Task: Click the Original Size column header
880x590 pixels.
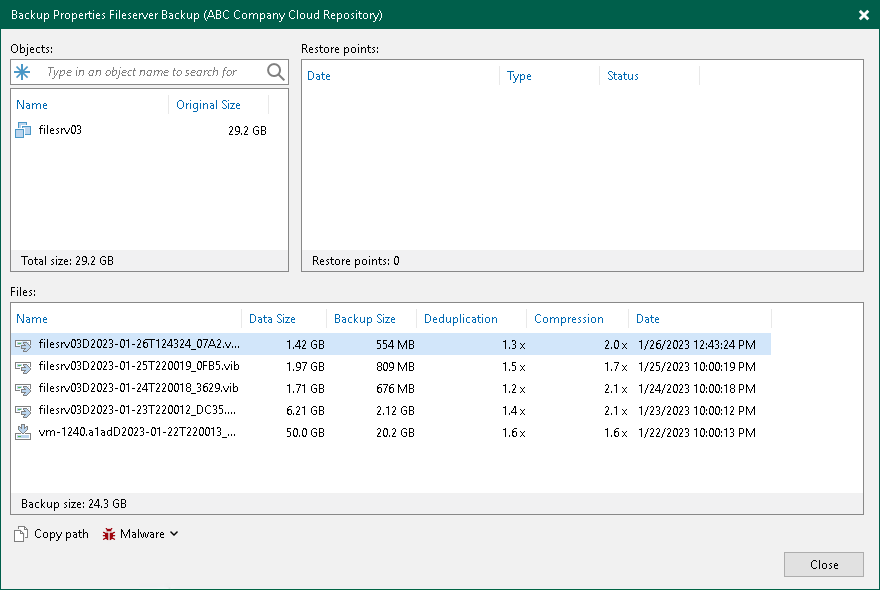Action: tap(210, 105)
